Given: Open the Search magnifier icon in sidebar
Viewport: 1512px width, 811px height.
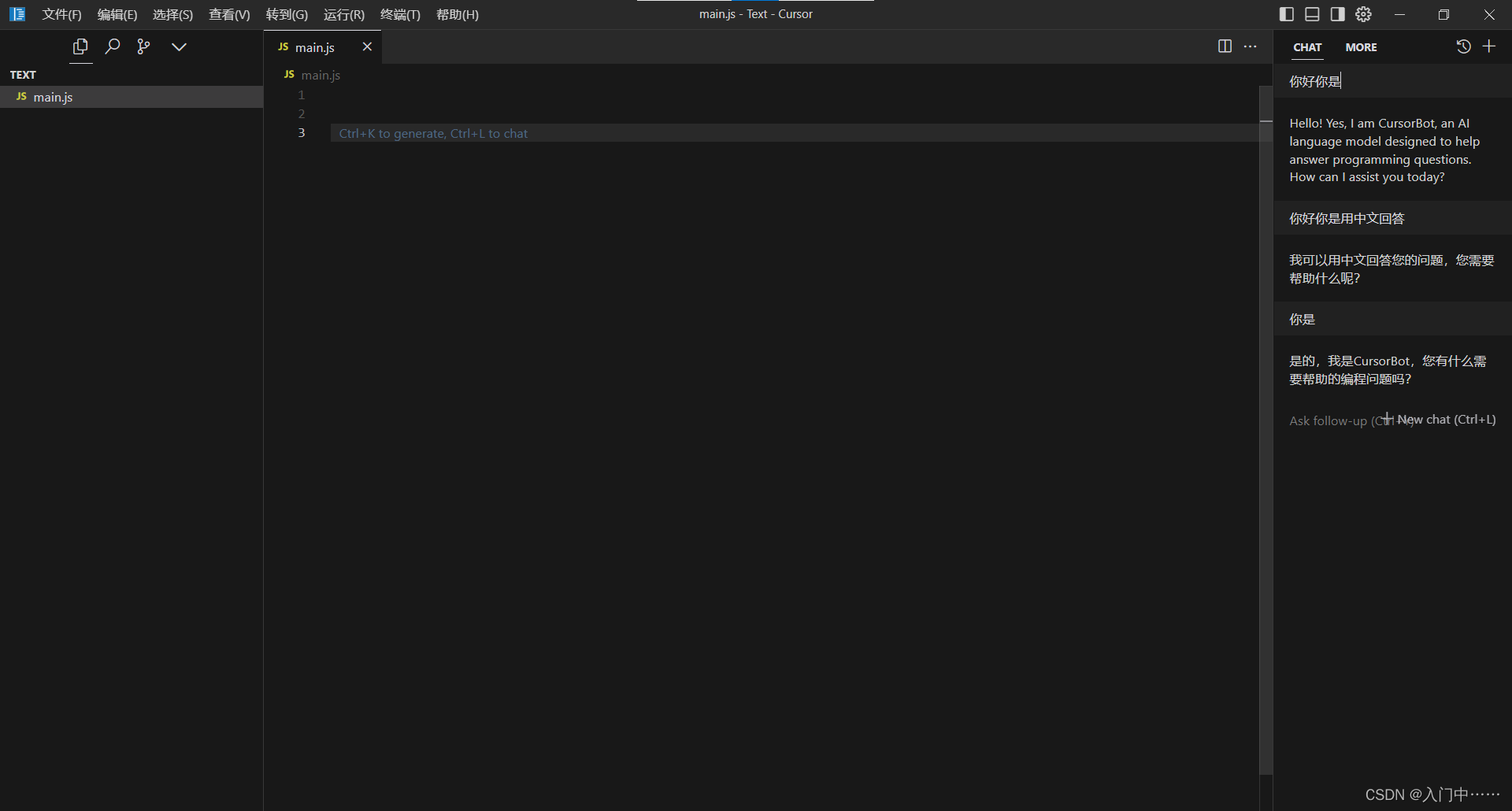Looking at the screenshot, I should tap(113, 46).
